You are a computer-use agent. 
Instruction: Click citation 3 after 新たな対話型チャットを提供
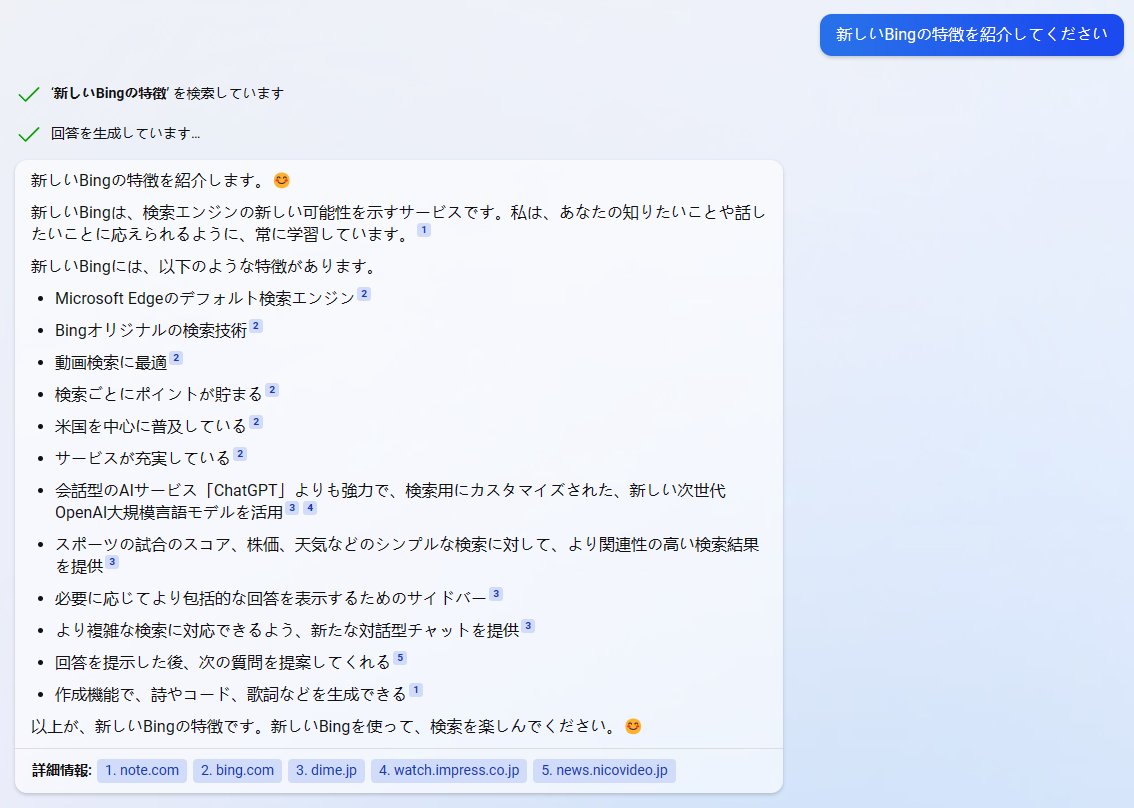529,626
